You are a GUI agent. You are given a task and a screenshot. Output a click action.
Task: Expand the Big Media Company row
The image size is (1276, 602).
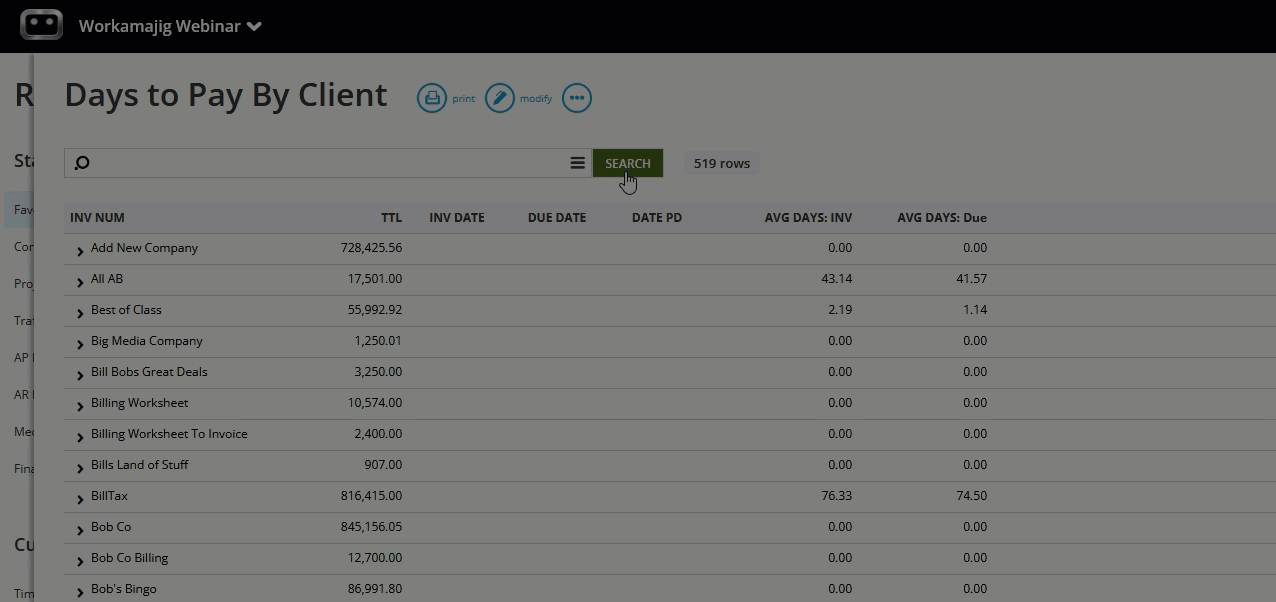[80, 344]
